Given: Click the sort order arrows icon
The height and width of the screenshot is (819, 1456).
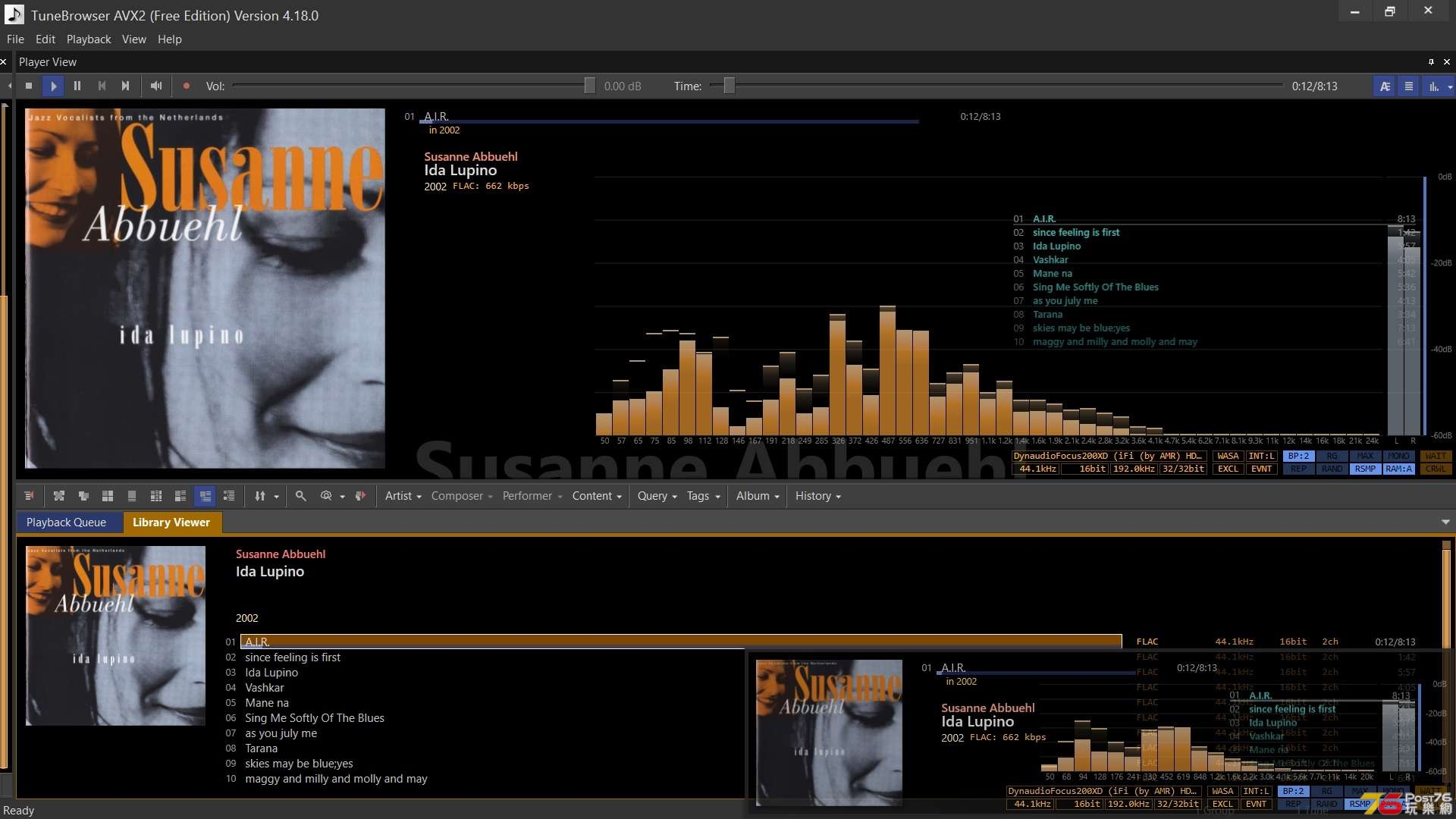Looking at the screenshot, I should tap(260, 496).
